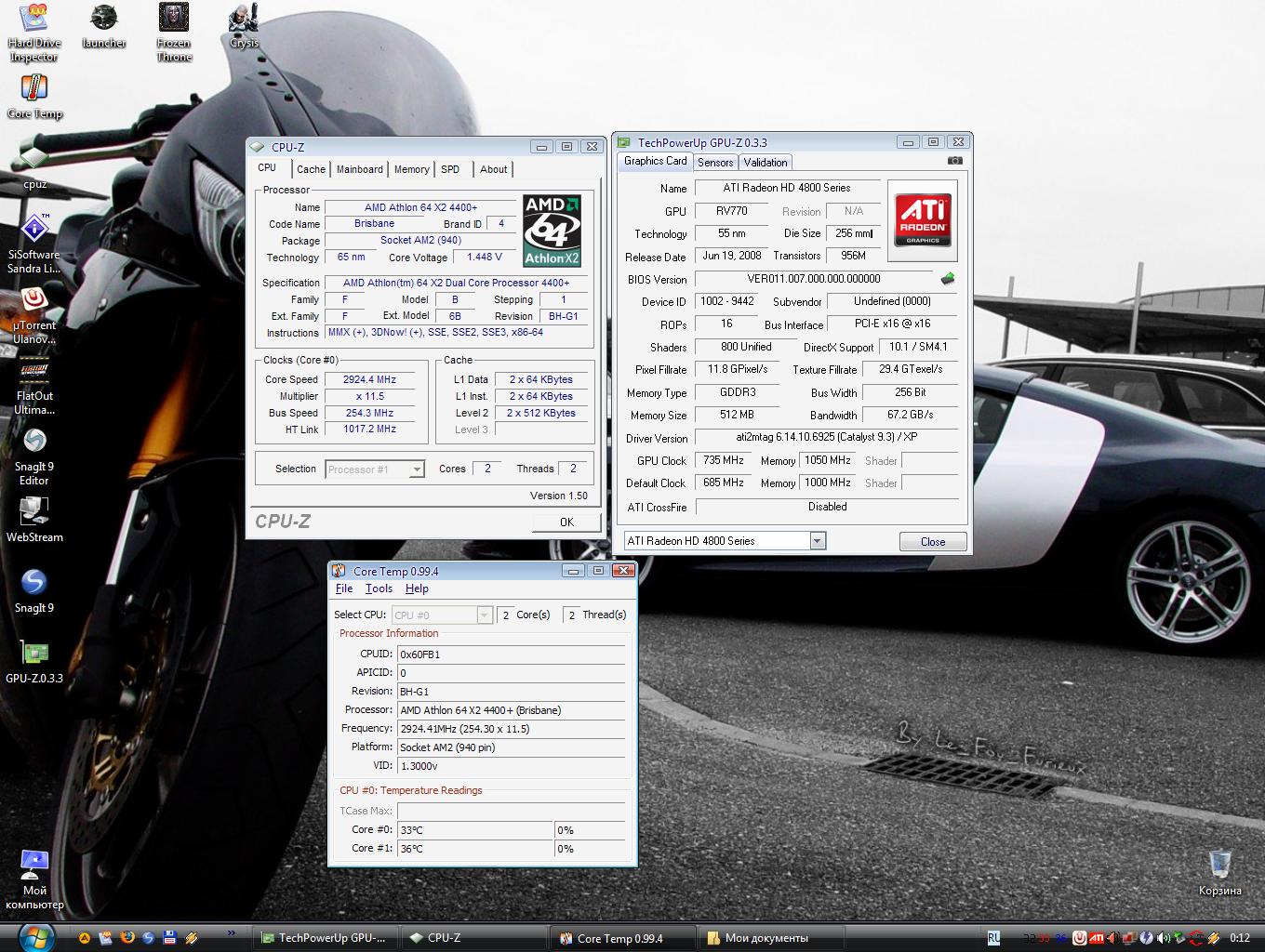Screen dimensions: 1265x952
Task: Launch FlatOut Ultimate desktop icon
Action: 34,371
